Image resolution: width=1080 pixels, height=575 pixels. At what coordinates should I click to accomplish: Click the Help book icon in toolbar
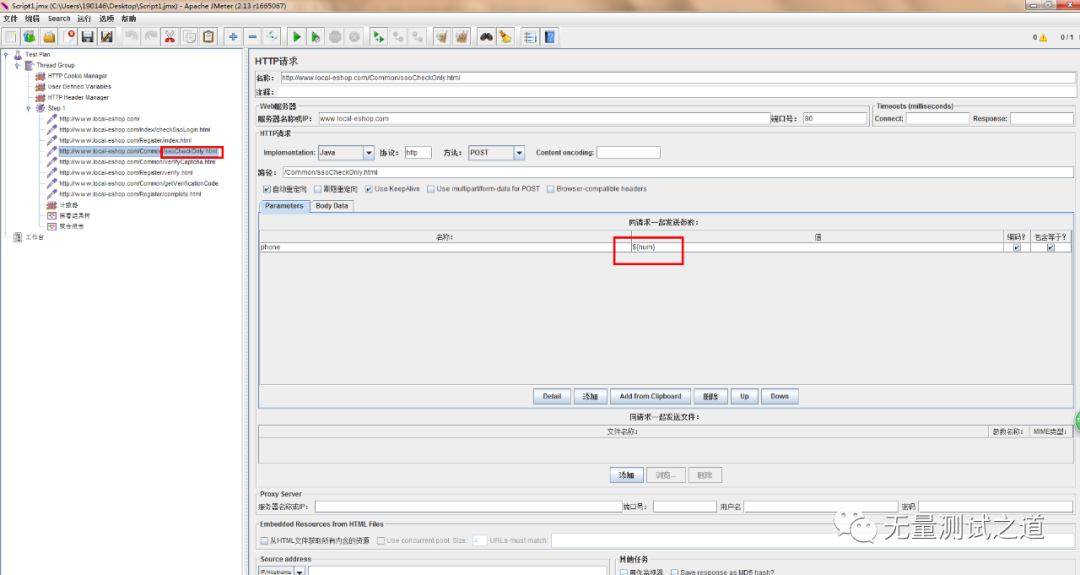550,37
